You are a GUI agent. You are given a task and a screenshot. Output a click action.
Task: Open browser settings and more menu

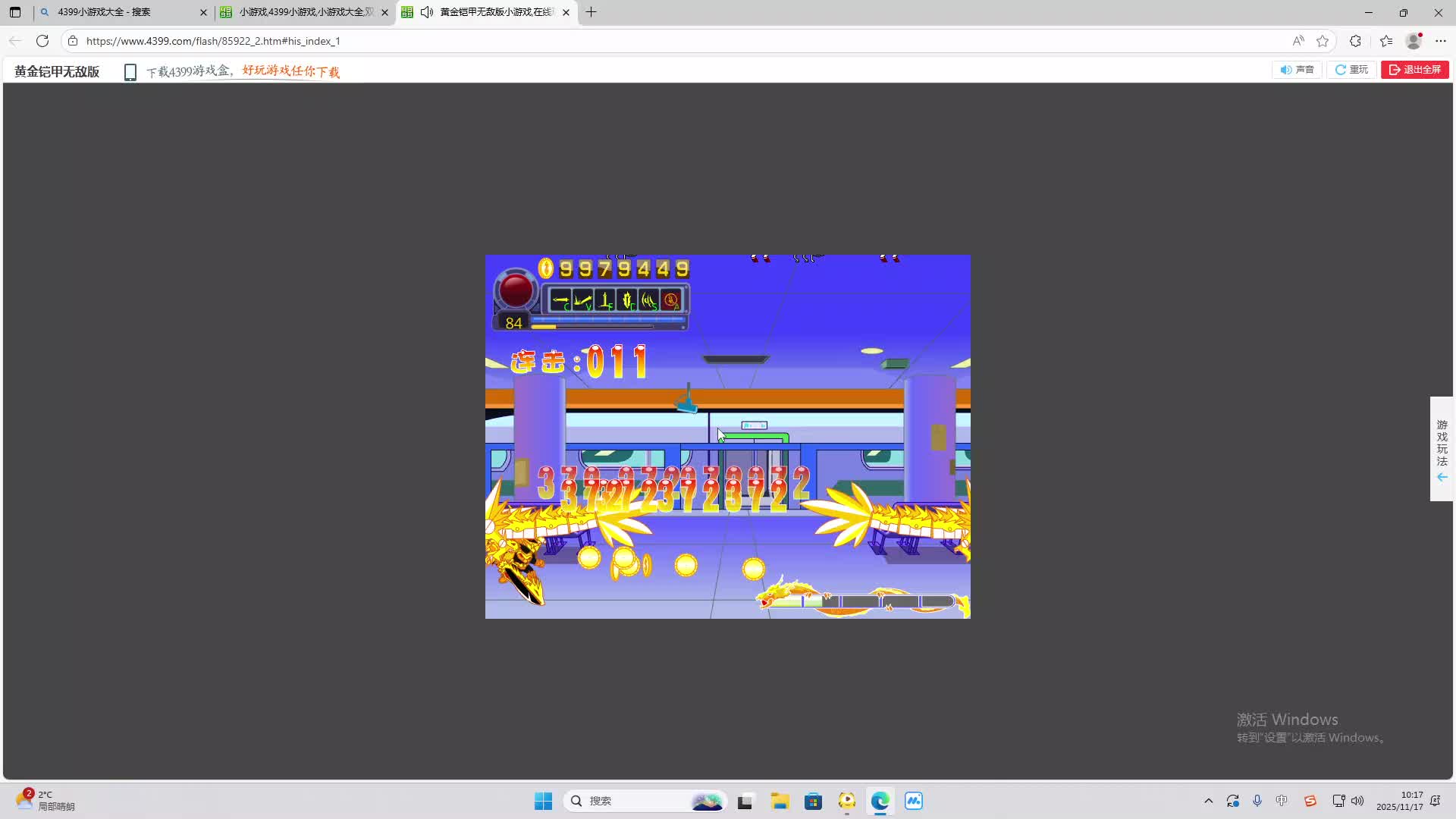tap(1441, 41)
